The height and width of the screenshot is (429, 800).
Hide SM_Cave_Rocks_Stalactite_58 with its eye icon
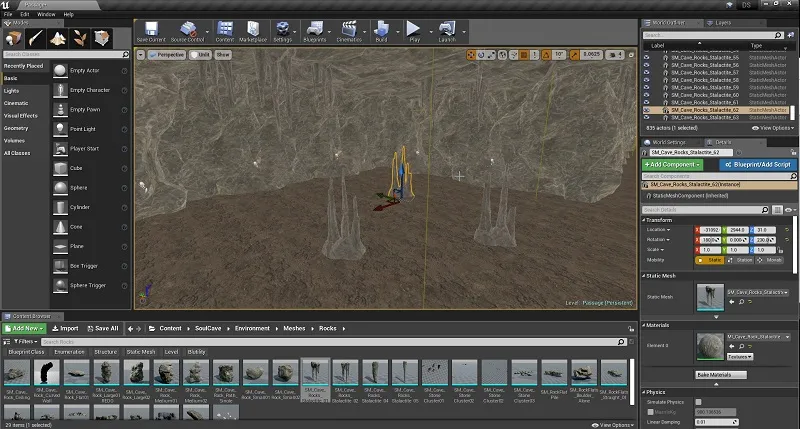tap(646, 80)
